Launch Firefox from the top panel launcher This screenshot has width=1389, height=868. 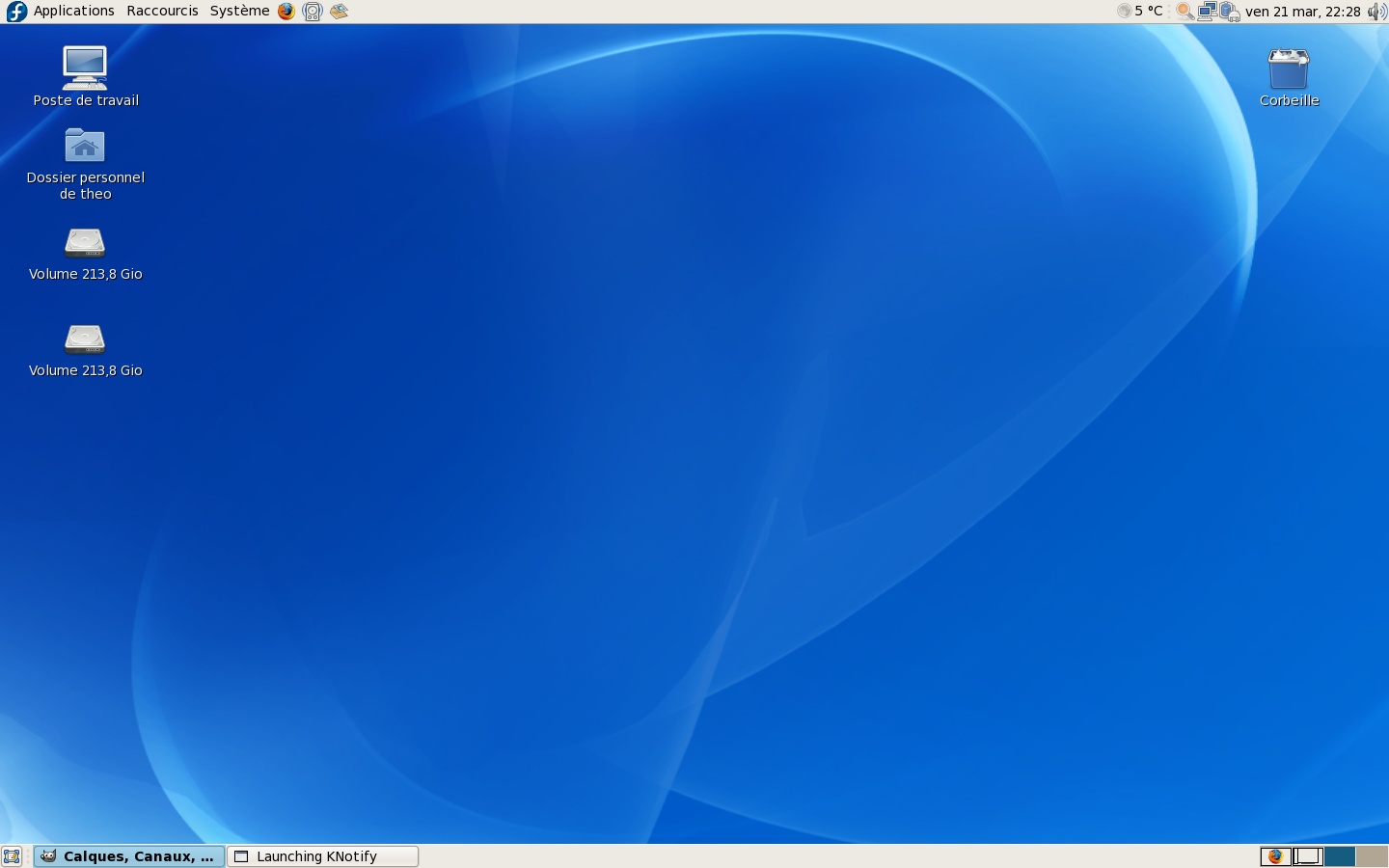pyautogui.click(x=286, y=12)
